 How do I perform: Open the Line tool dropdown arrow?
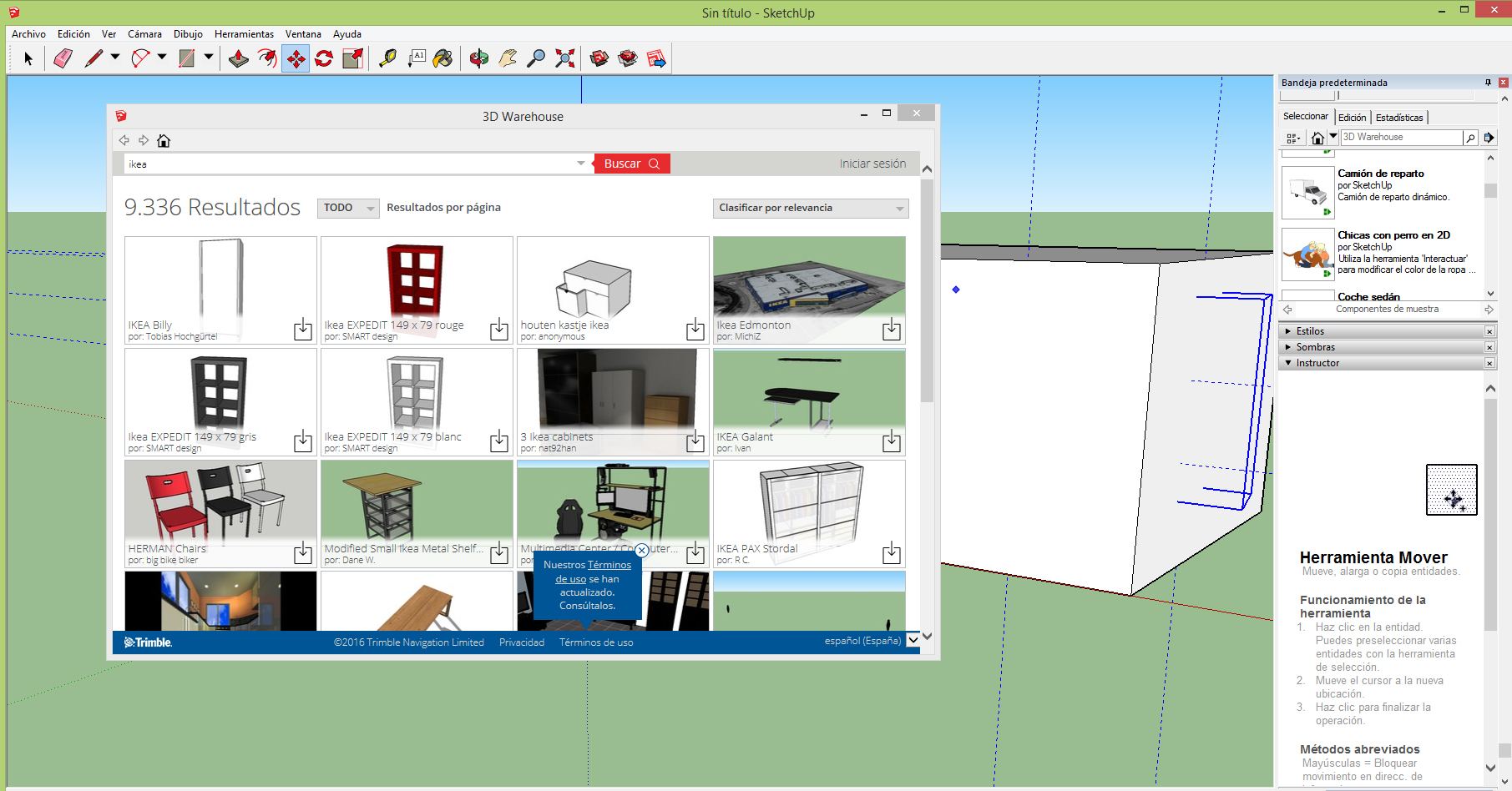(115, 57)
